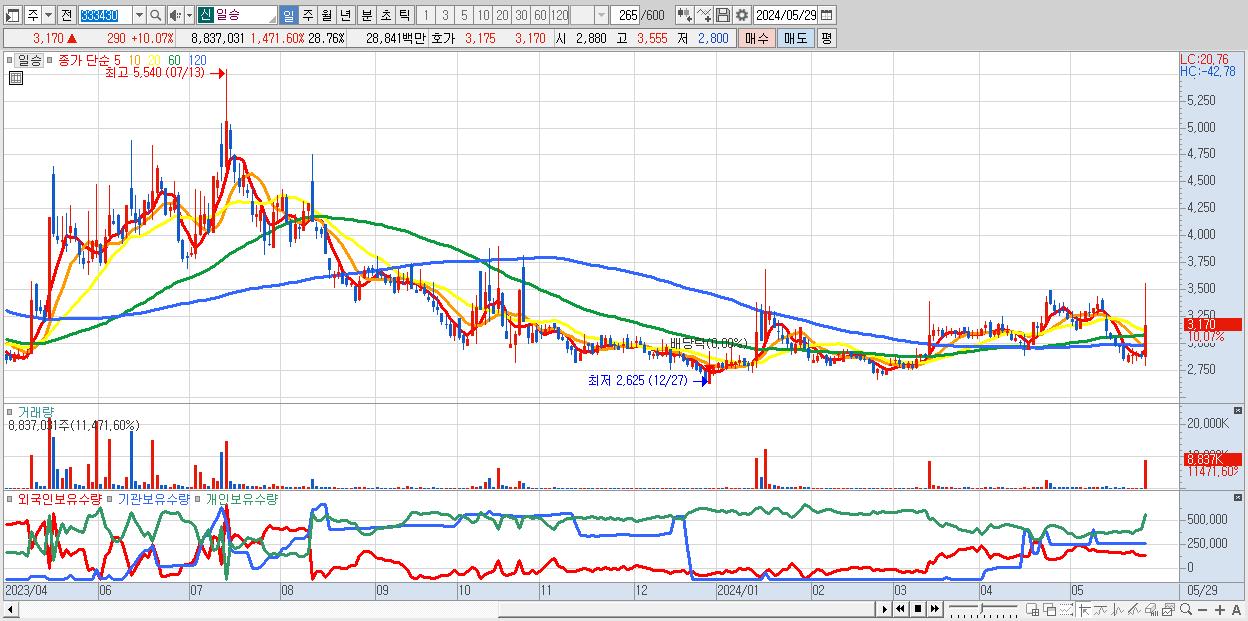The height and width of the screenshot is (621, 1248).
Task: Open the interval dropdown after 120 button
Action: [x=601, y=15]
